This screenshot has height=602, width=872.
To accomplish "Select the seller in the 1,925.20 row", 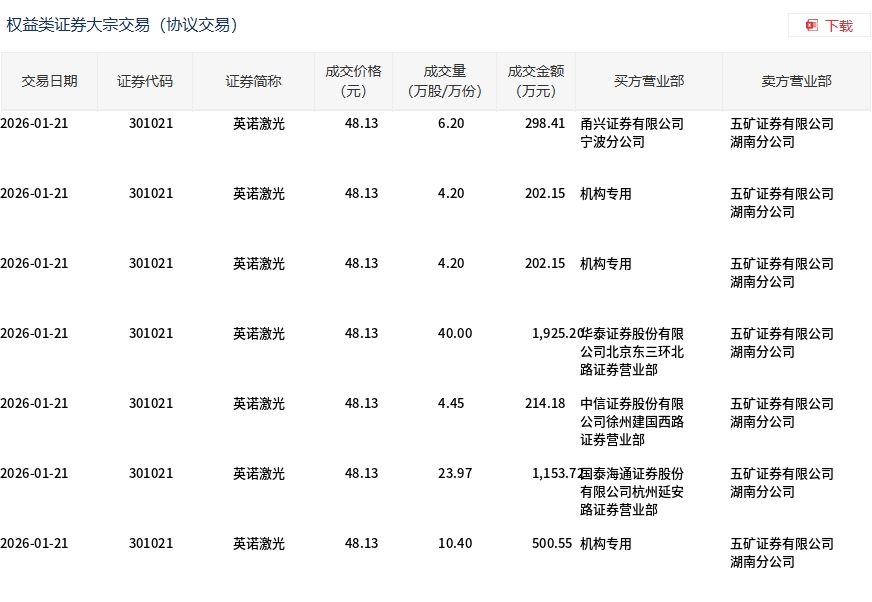I will (782, 342).
